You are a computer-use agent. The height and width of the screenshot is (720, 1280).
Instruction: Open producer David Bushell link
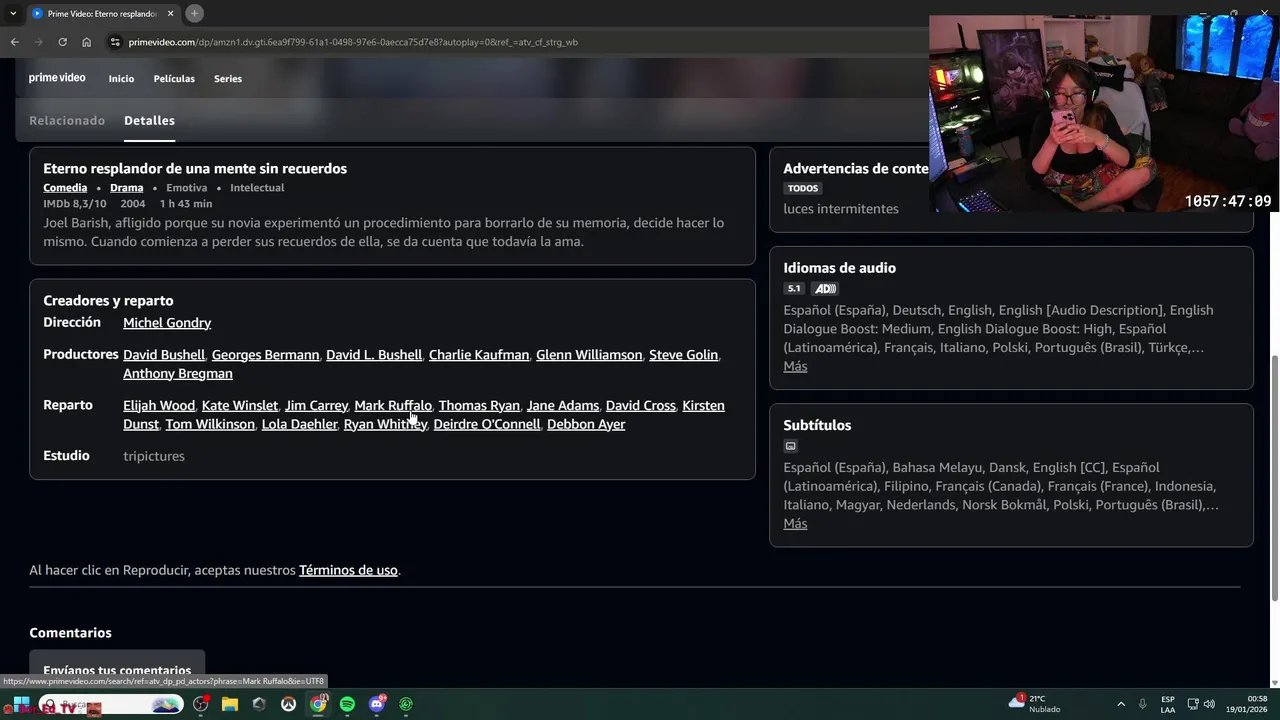point(164,355)
